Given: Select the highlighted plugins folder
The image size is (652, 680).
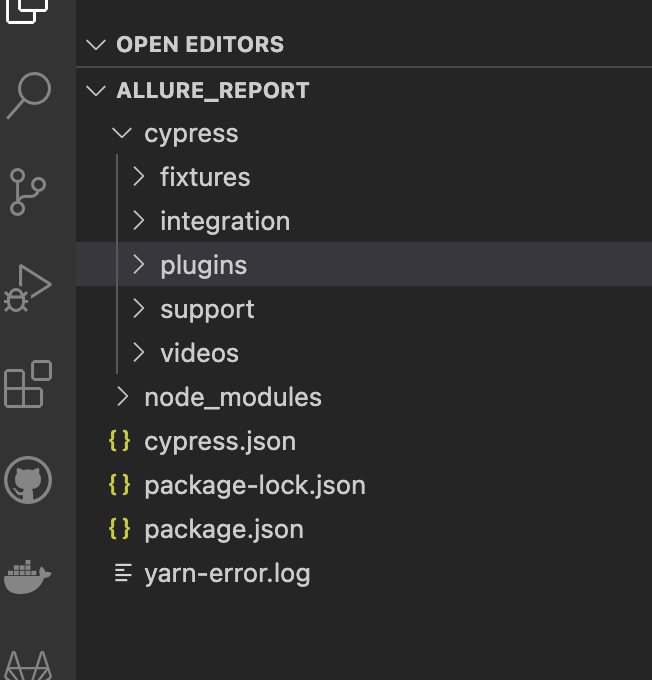Looking at the screenshot, I should click(364, 265).
